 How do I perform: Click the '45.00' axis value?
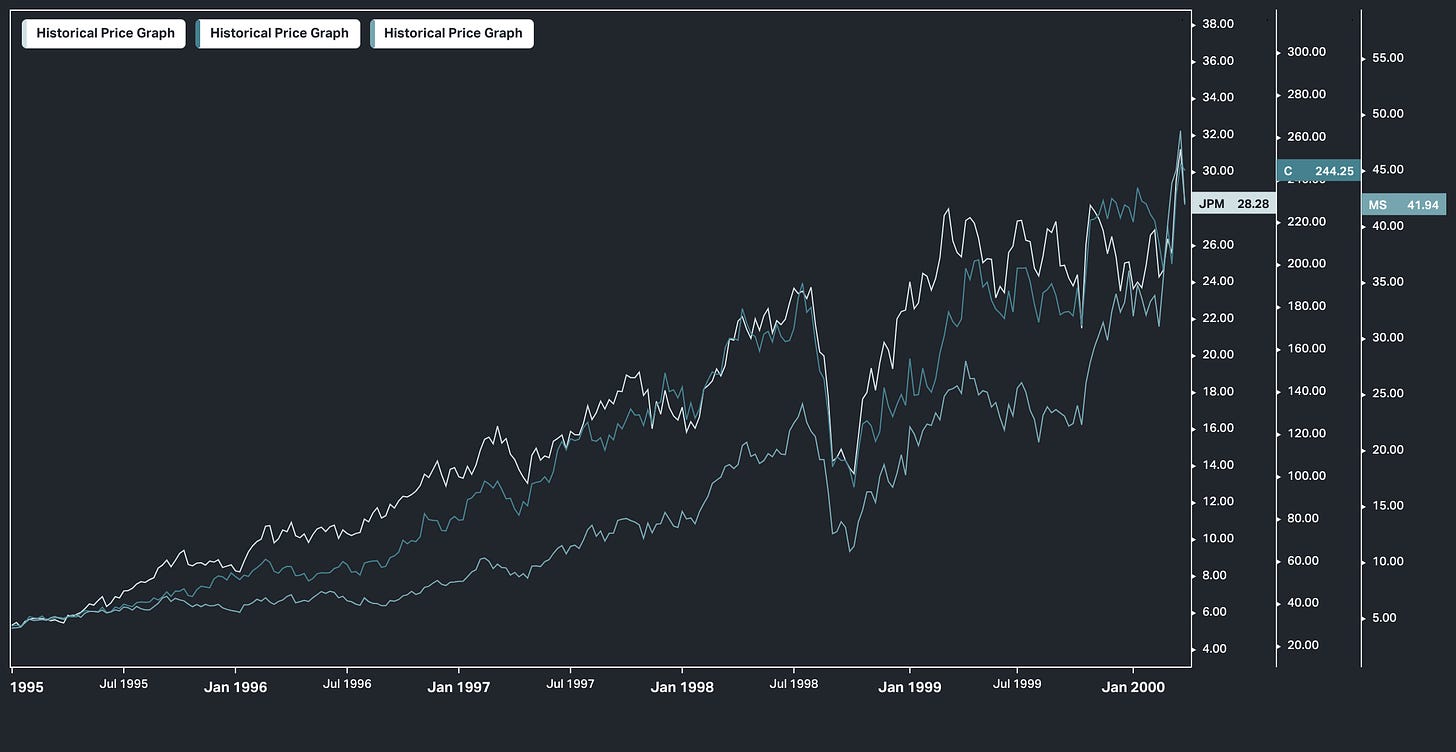pos(1388,170)
